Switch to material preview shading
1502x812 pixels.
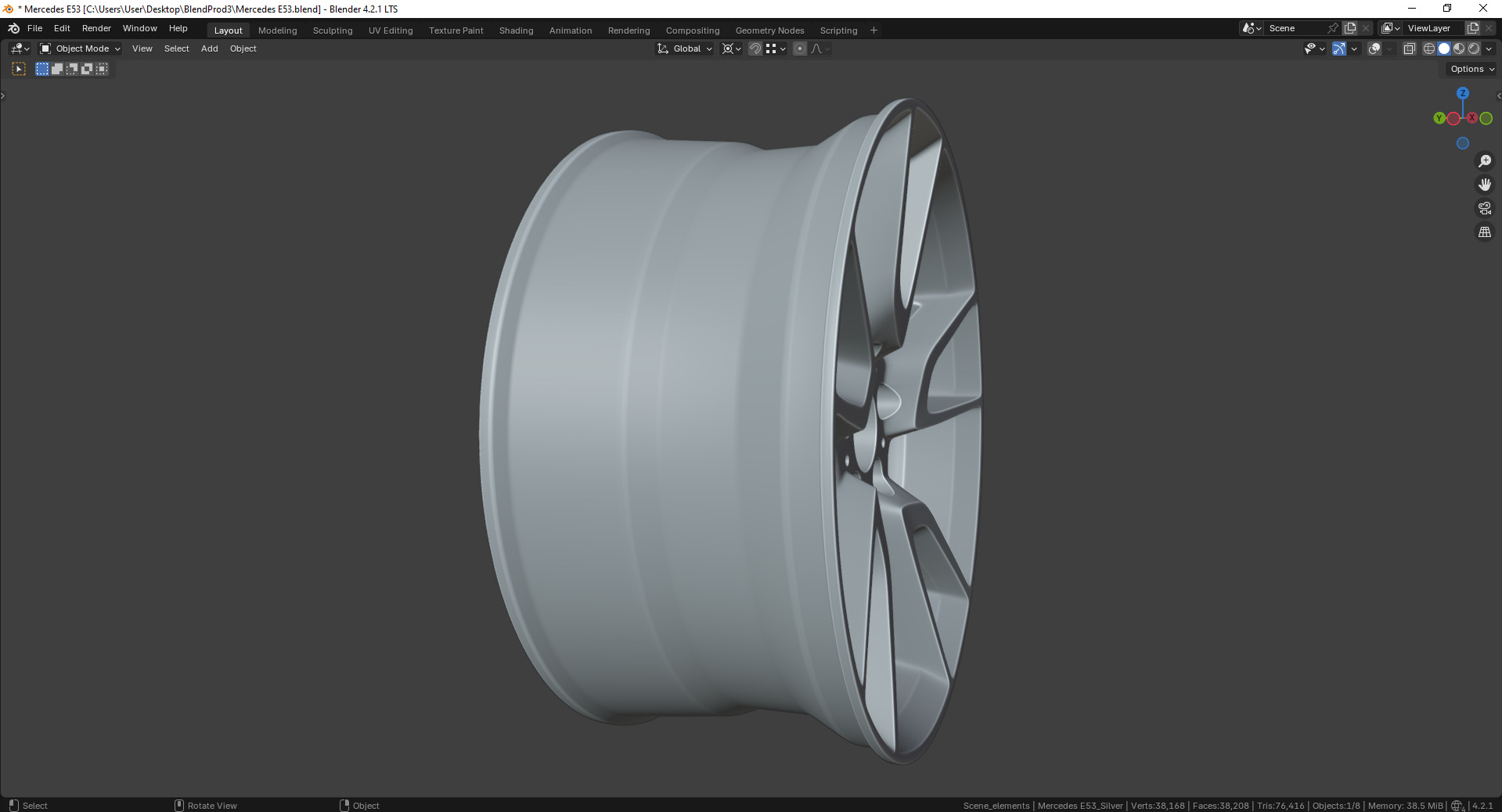(x=1459, y=49)
